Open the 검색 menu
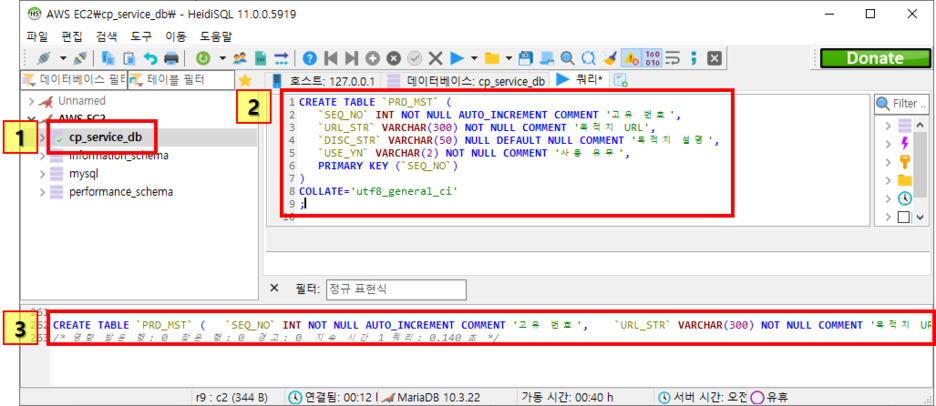Viewport: 936px width, 406px height. tap(107, 36)
